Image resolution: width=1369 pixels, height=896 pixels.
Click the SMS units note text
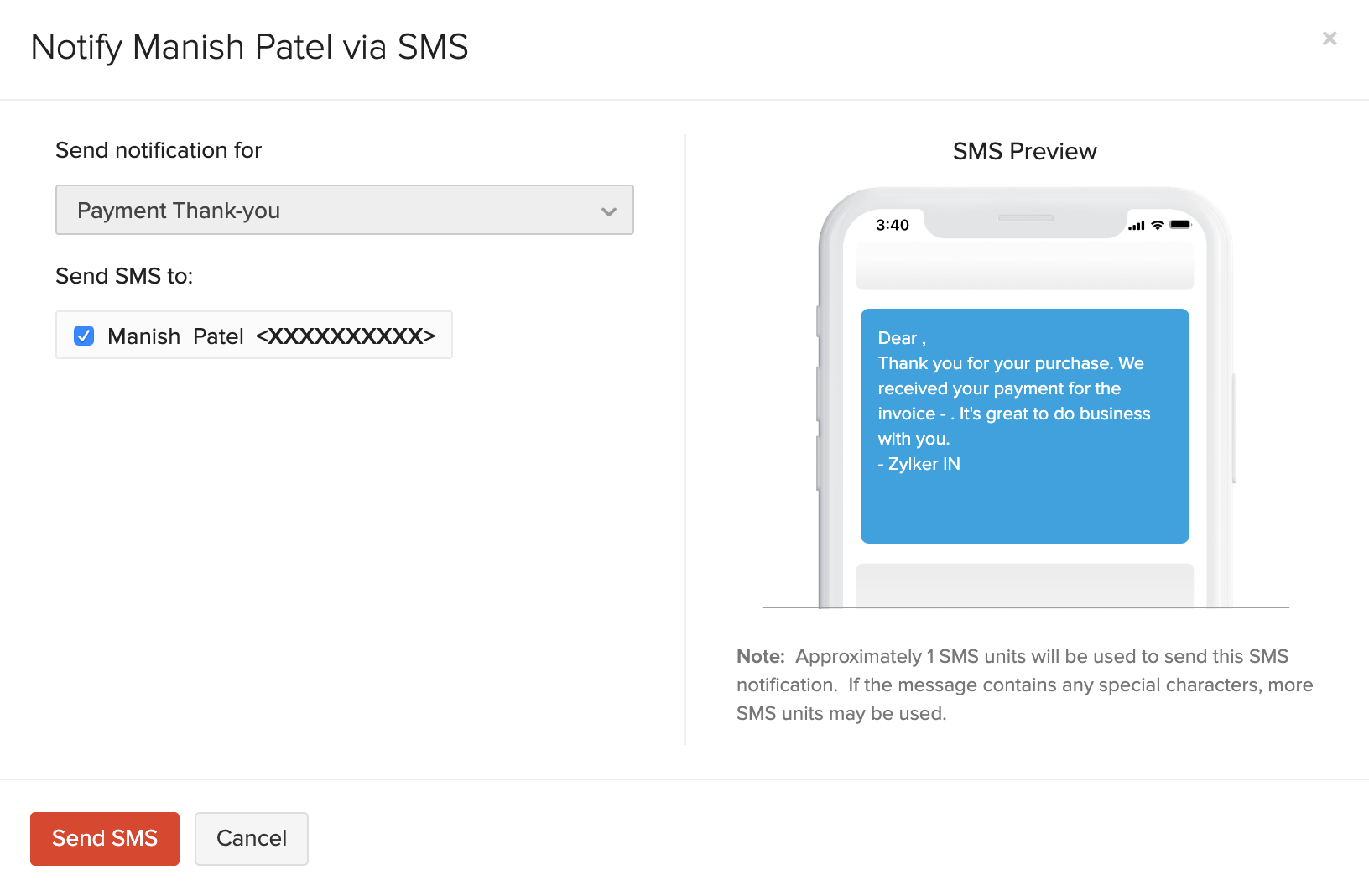1023,685
